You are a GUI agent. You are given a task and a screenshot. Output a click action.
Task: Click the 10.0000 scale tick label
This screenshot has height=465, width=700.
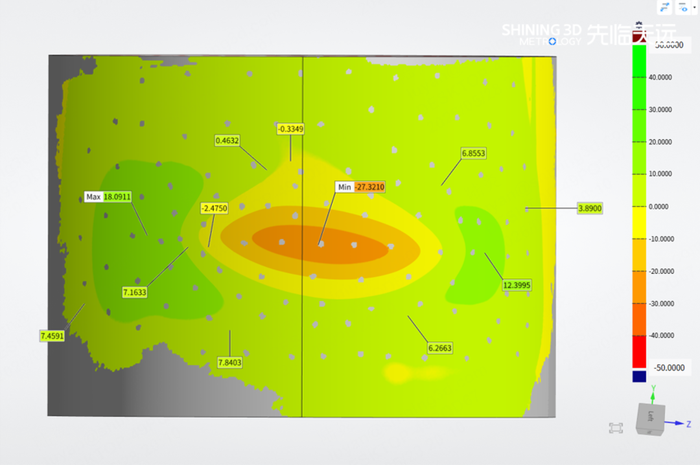[660, 174]
